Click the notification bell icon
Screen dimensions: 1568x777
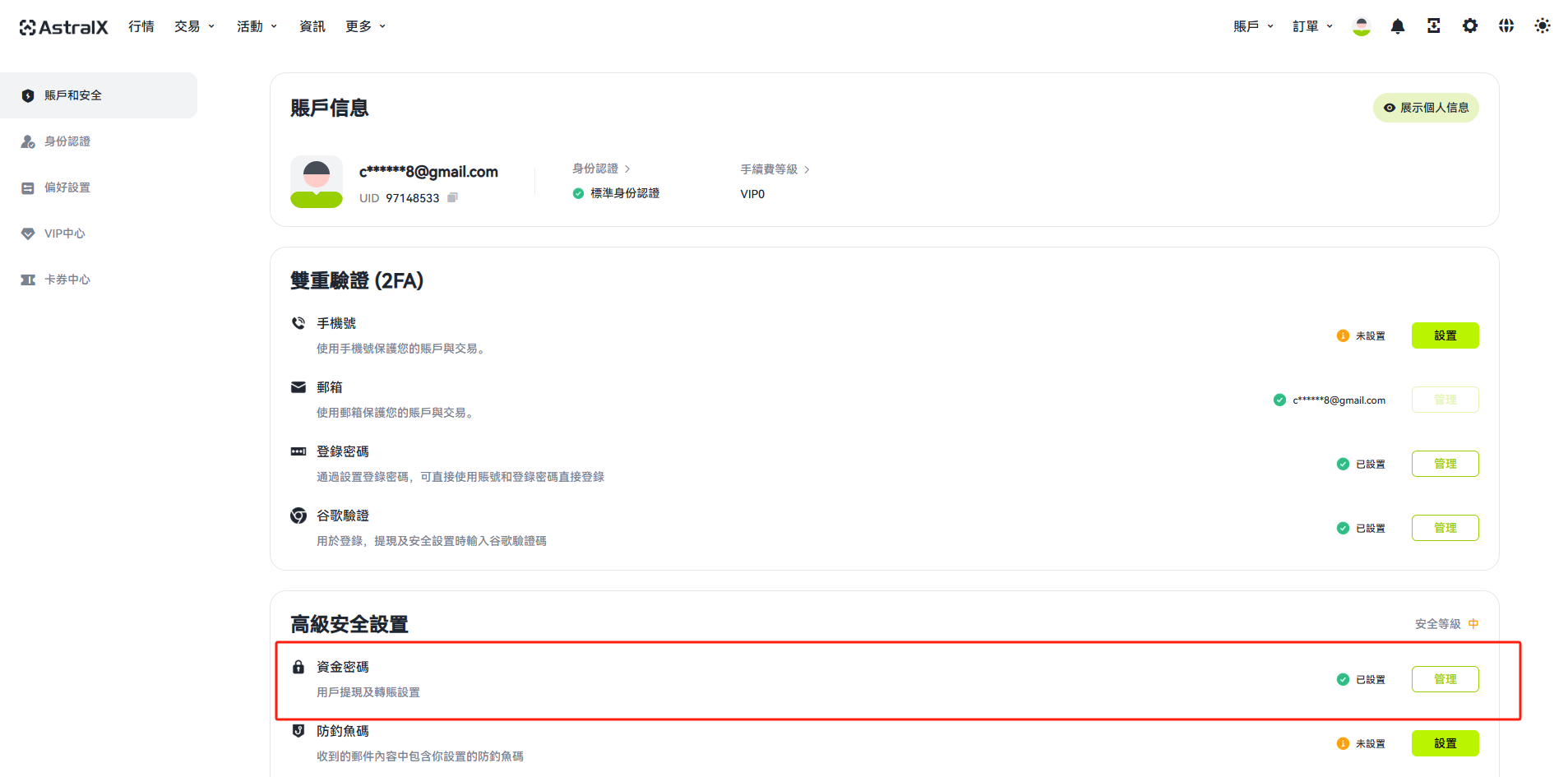point(1397,26)
